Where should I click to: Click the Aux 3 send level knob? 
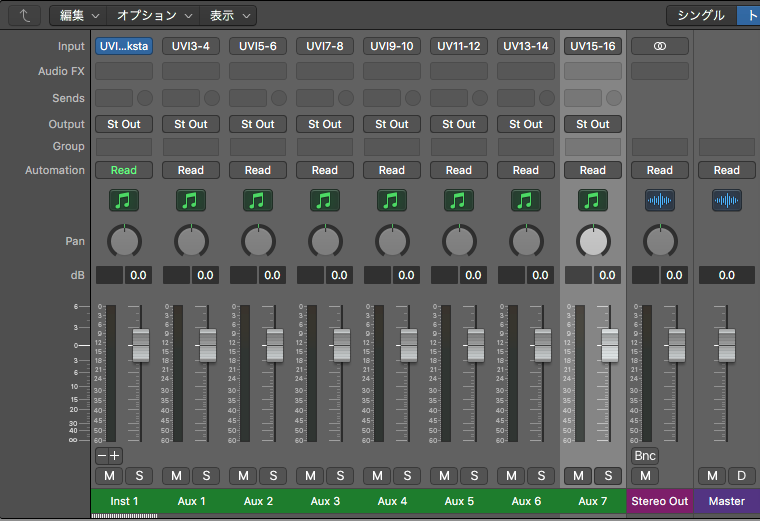click(346, 98)
